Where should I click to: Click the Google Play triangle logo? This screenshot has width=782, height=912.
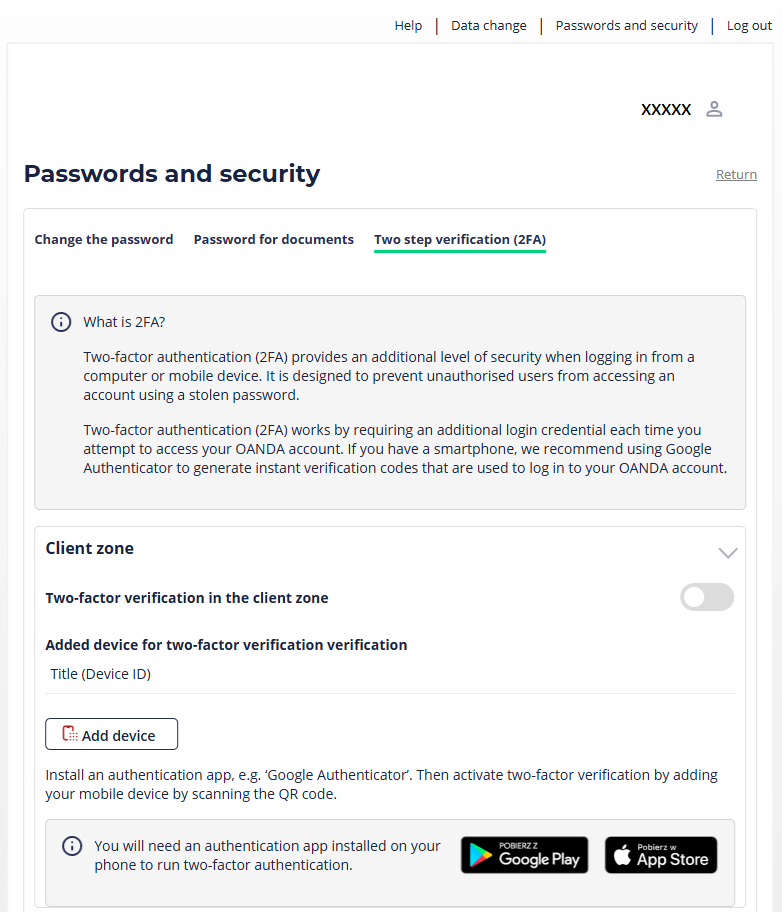481,855
